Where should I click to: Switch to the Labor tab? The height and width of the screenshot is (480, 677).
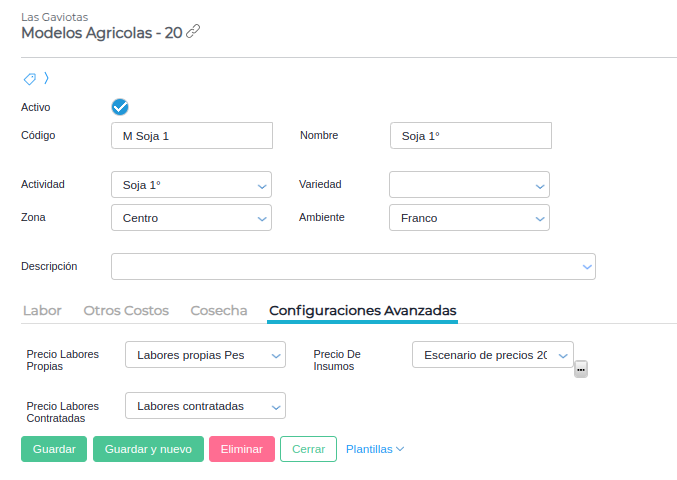coord(42,311)
